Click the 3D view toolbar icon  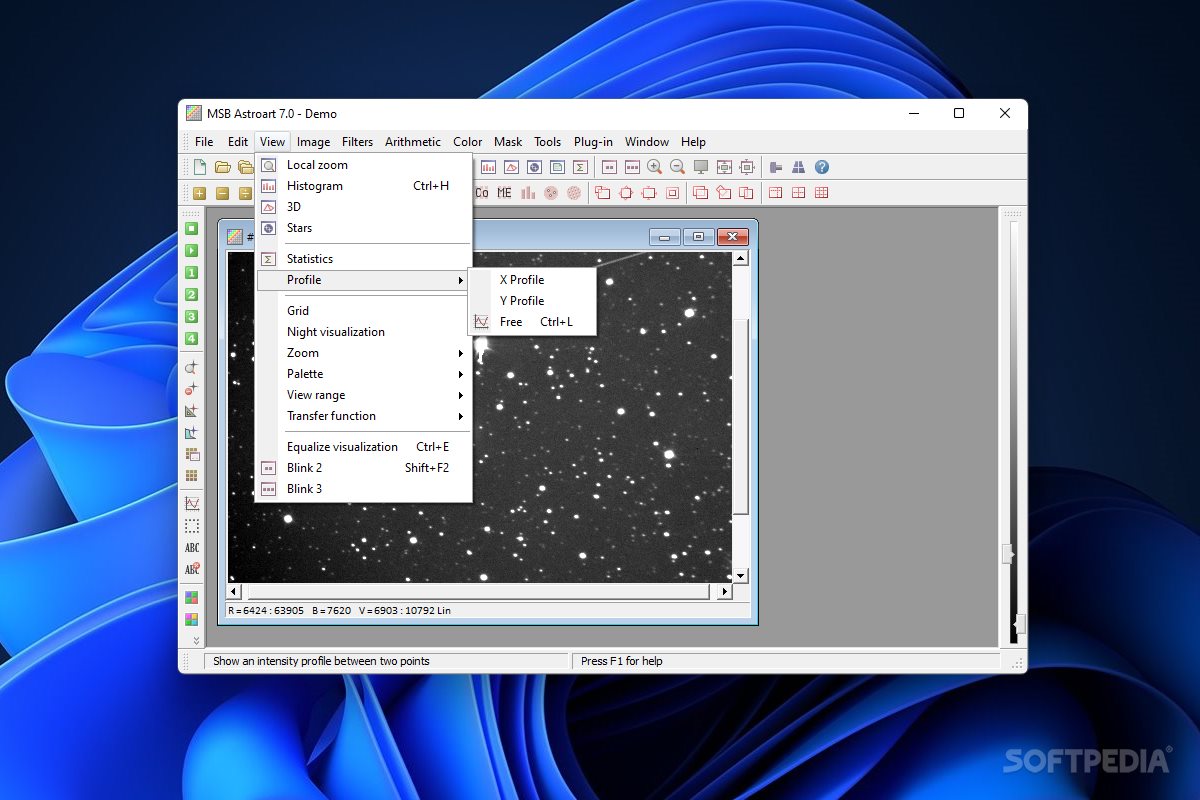pos(512,167)
